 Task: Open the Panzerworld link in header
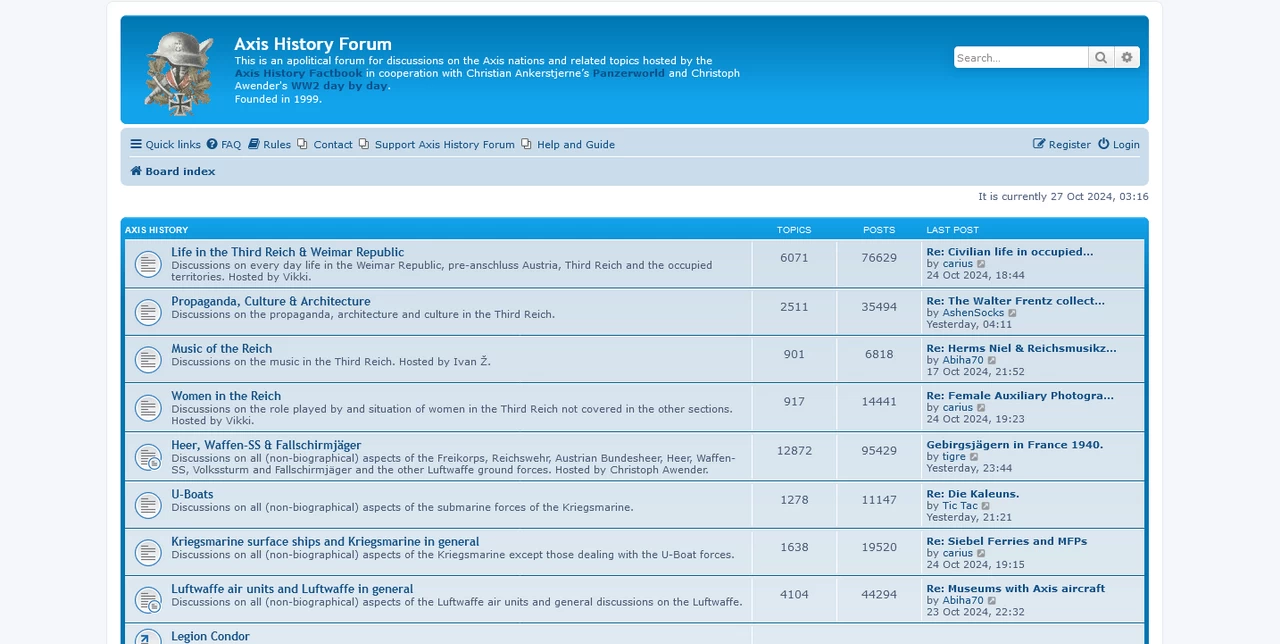click(628, 73)
